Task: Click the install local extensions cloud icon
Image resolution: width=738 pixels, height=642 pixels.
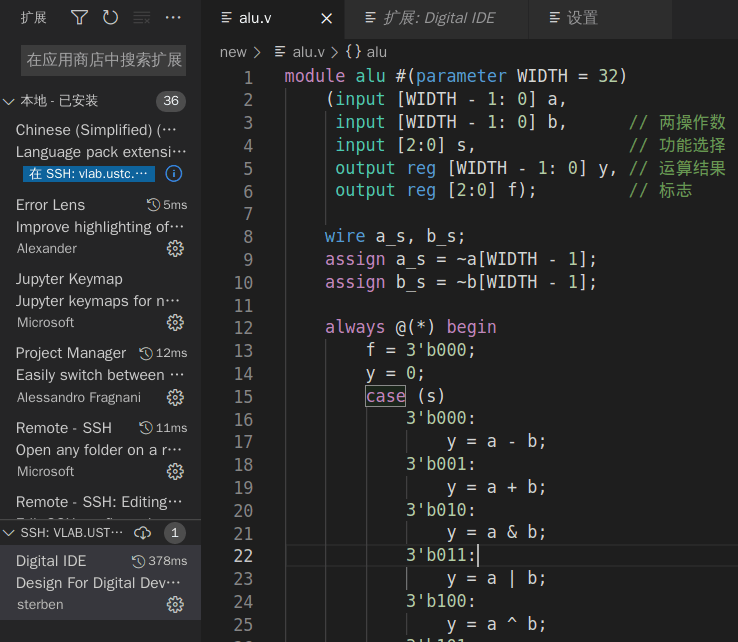Action: tap(143, 533)
